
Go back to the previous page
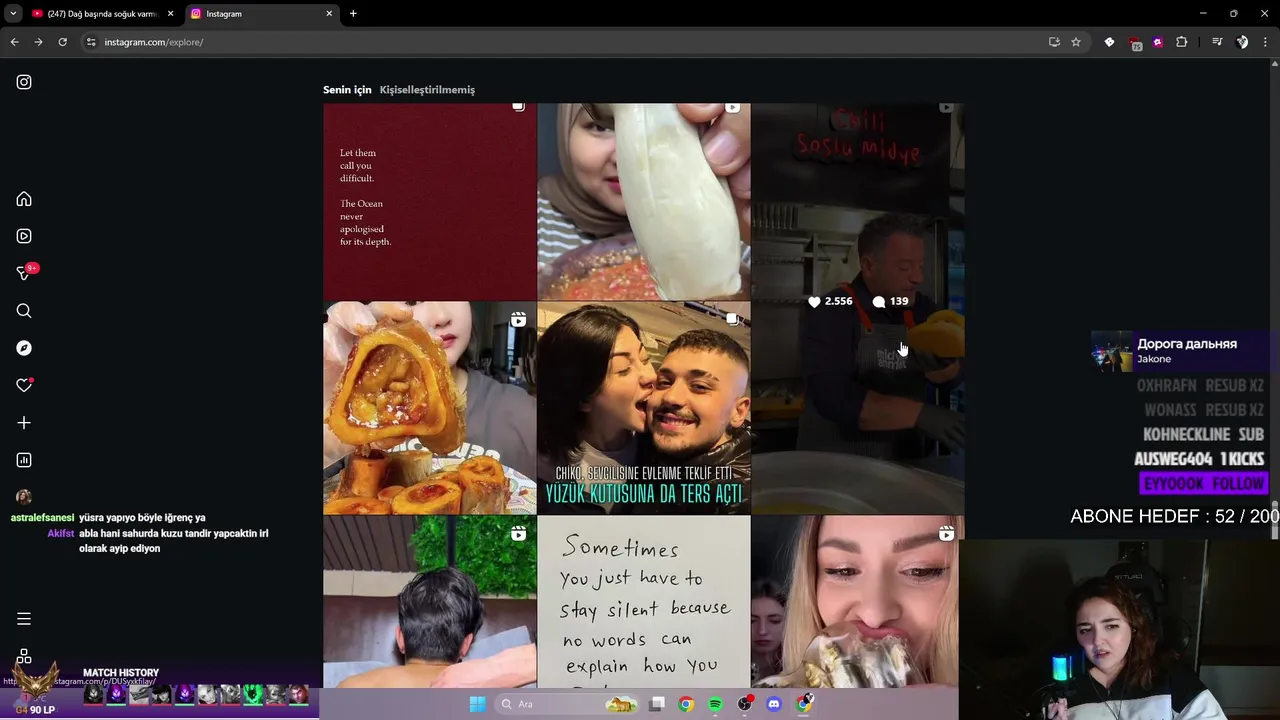click(x=14, y=42)
